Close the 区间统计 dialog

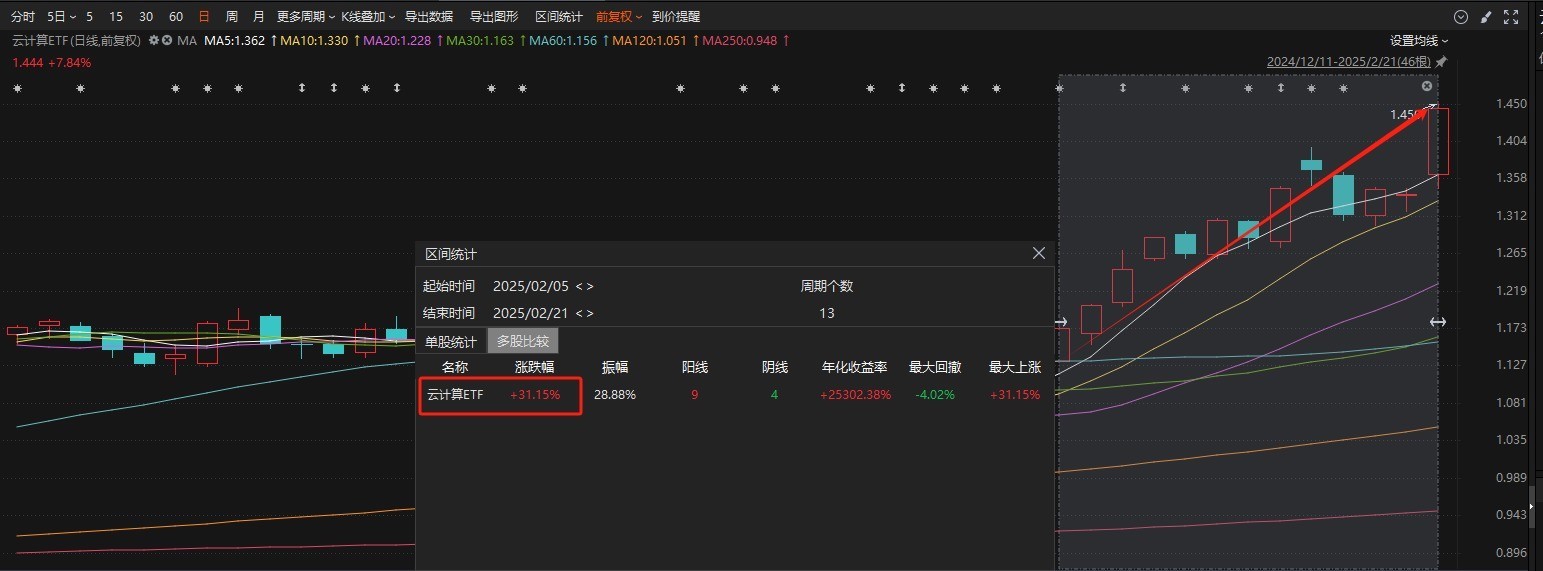[x=1038, y=254]
